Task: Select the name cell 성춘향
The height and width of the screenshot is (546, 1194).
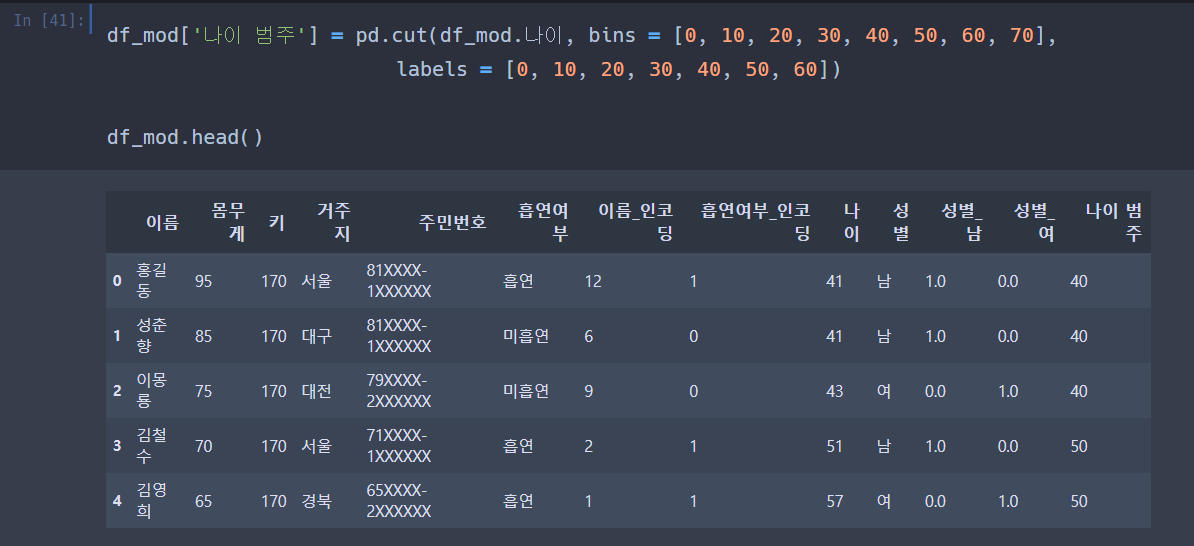Action: coord(152,336)
